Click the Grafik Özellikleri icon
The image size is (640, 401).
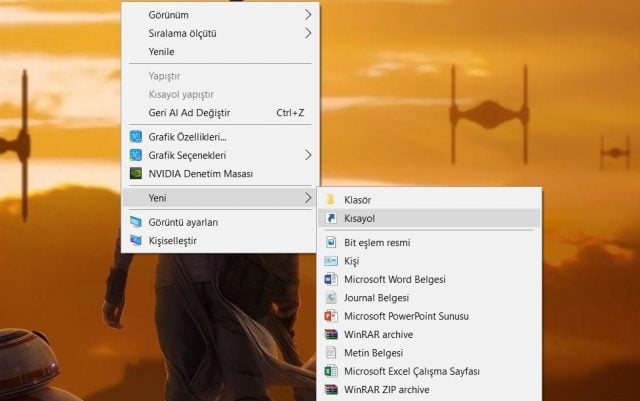(x=136, y=137)
